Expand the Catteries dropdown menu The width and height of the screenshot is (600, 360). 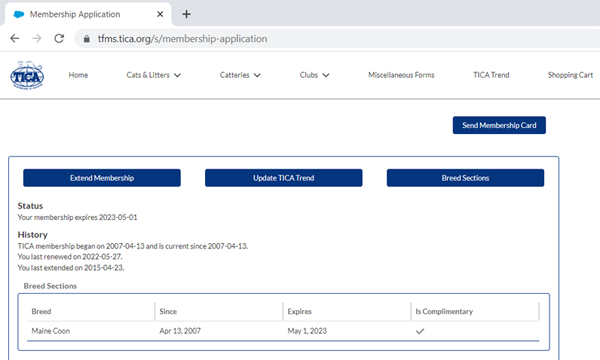240,75
